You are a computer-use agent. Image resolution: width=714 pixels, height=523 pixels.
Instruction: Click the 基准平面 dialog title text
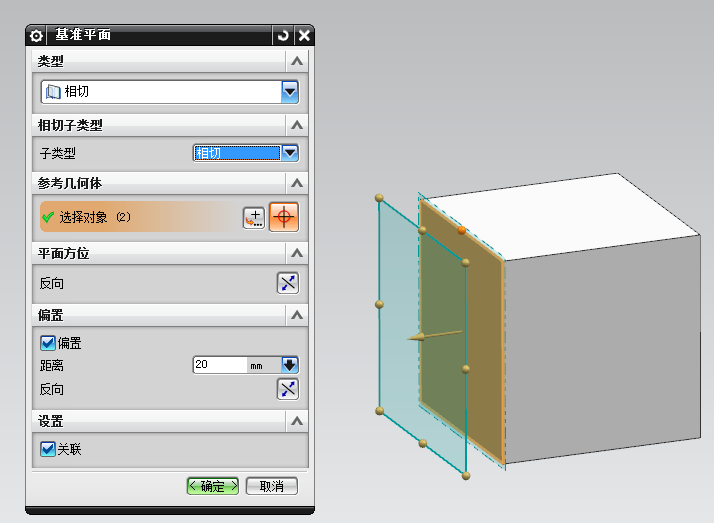point(83,35)
